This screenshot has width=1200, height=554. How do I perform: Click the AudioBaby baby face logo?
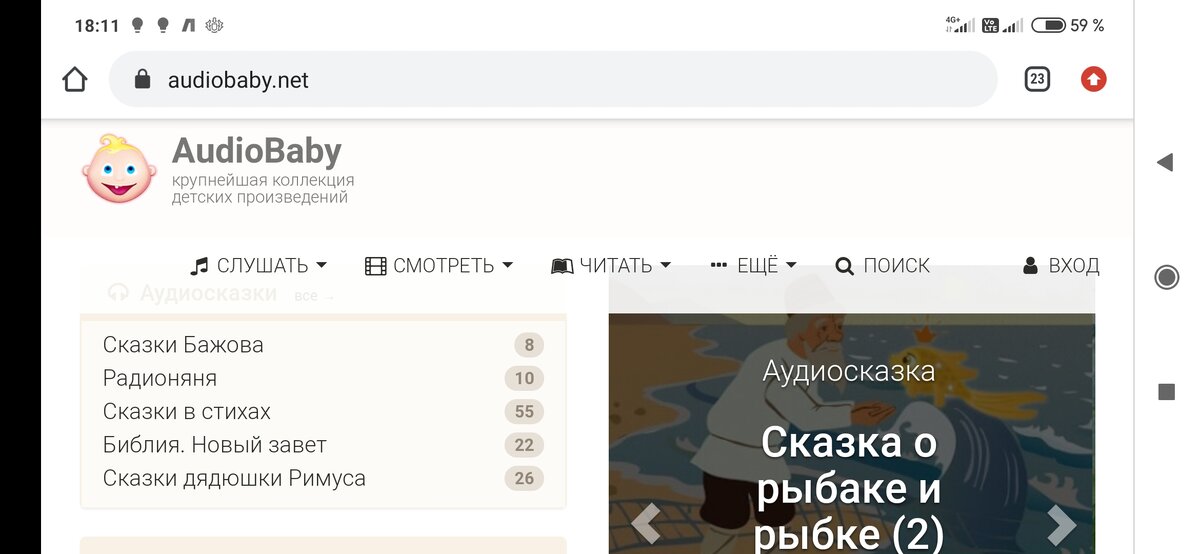pyautogui.click(x=119, y=168)
